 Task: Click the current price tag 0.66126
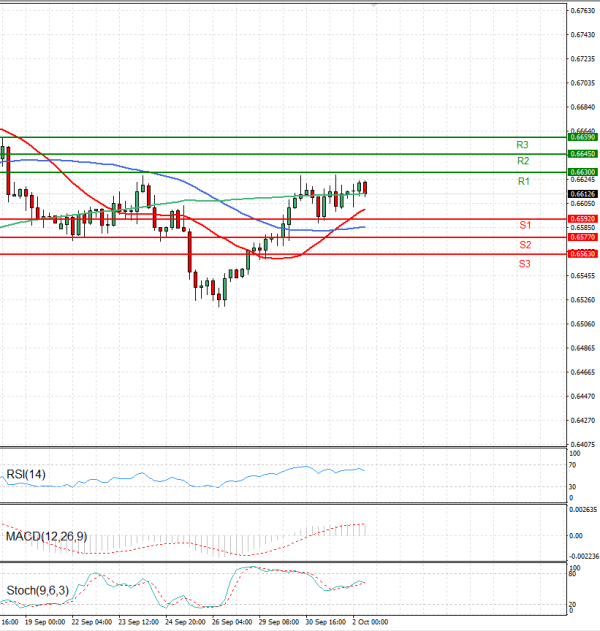point(583,194)
